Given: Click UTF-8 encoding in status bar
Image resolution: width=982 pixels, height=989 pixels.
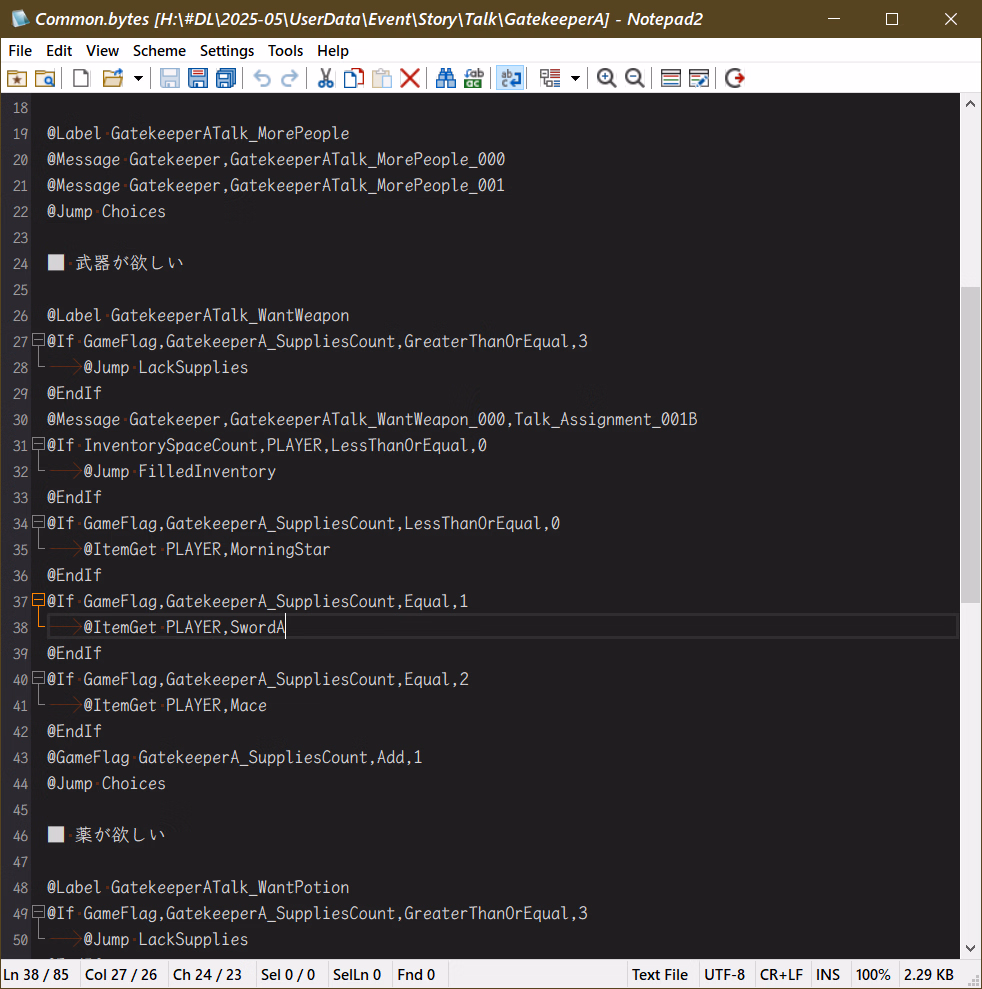Looking at the screenshot, I should pyautogui.click(x=724, y=974).
